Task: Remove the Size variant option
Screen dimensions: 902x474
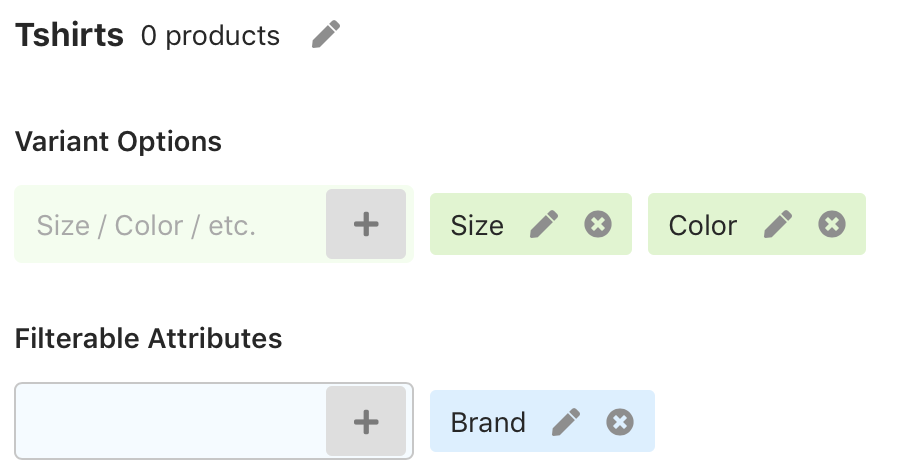Action: [x=598, y=224]
